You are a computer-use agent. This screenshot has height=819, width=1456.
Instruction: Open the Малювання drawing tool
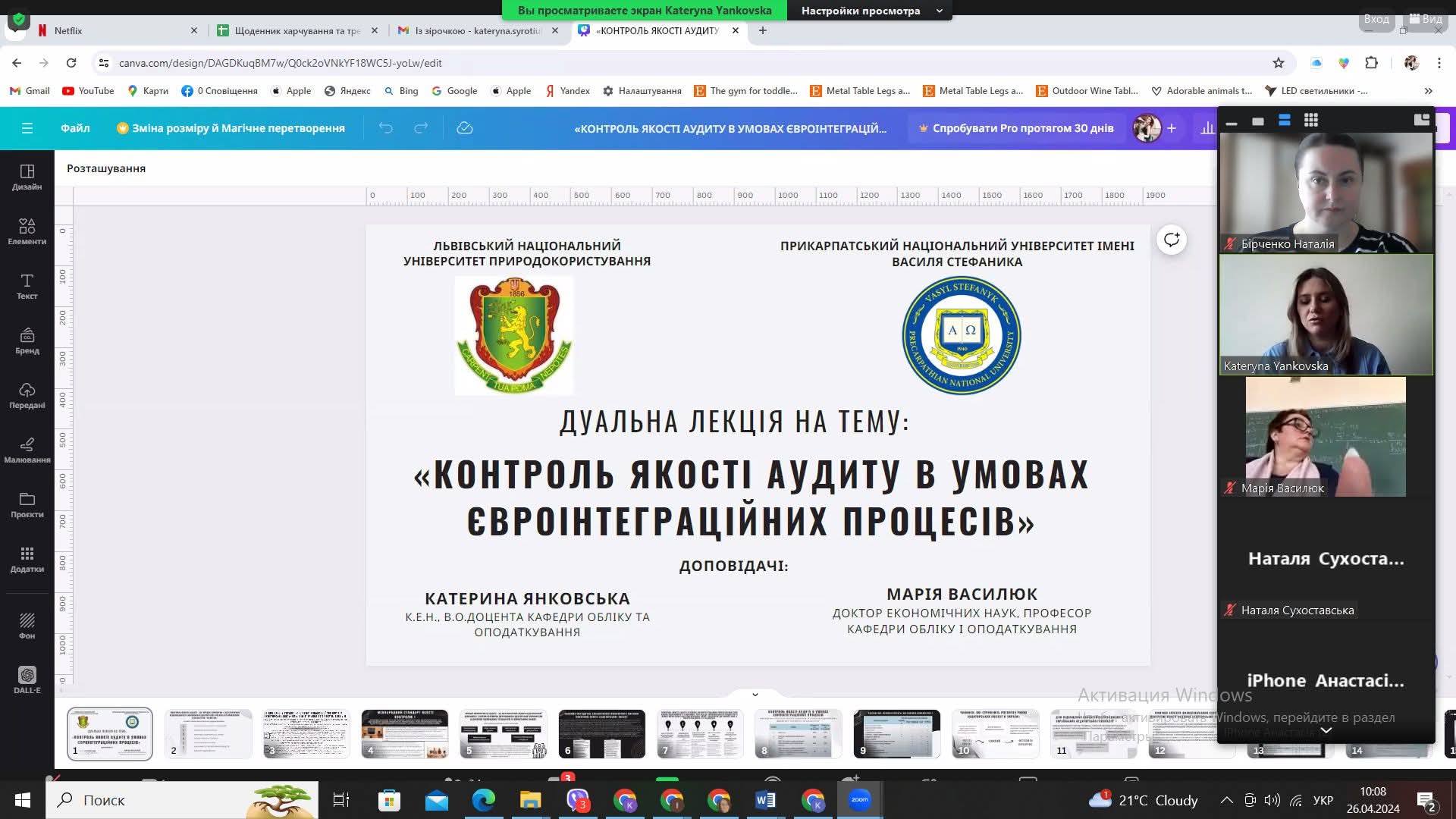27,449
